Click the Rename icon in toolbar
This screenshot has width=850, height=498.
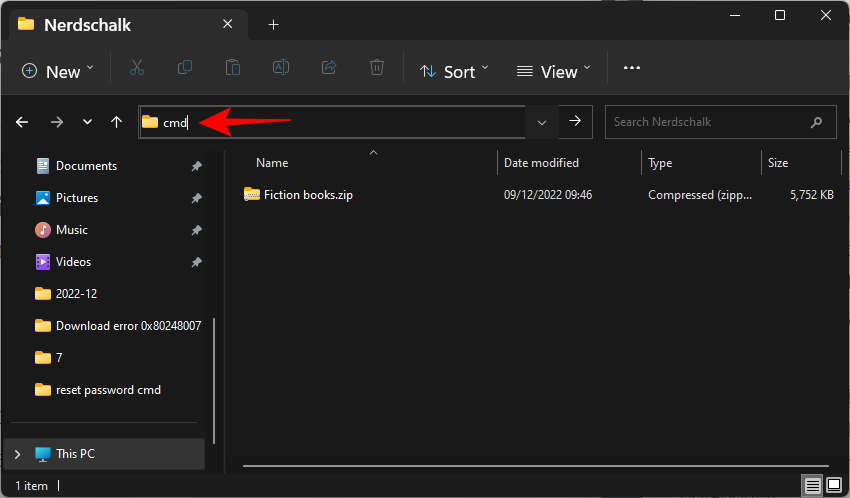281,69
